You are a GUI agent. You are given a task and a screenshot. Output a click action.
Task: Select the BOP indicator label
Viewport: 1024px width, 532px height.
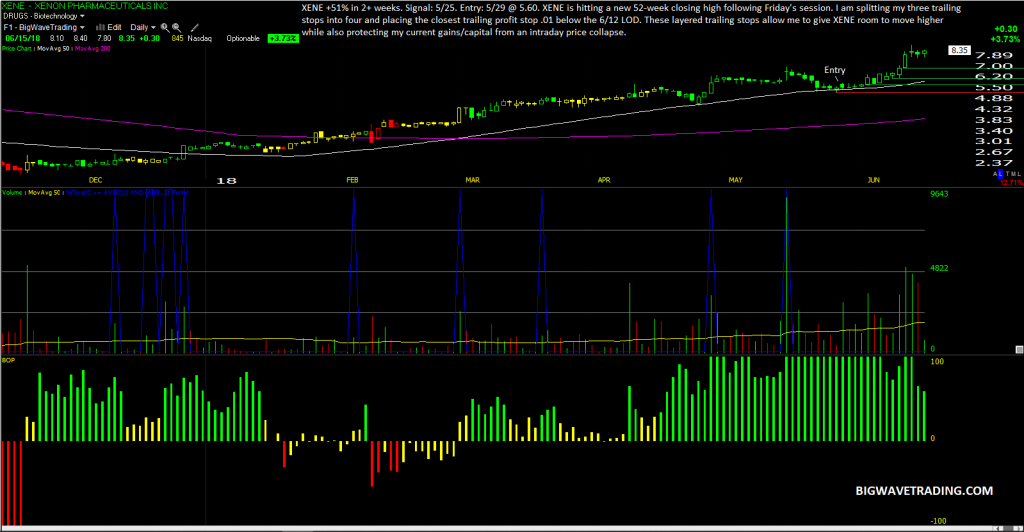click(x=8, y=360)
